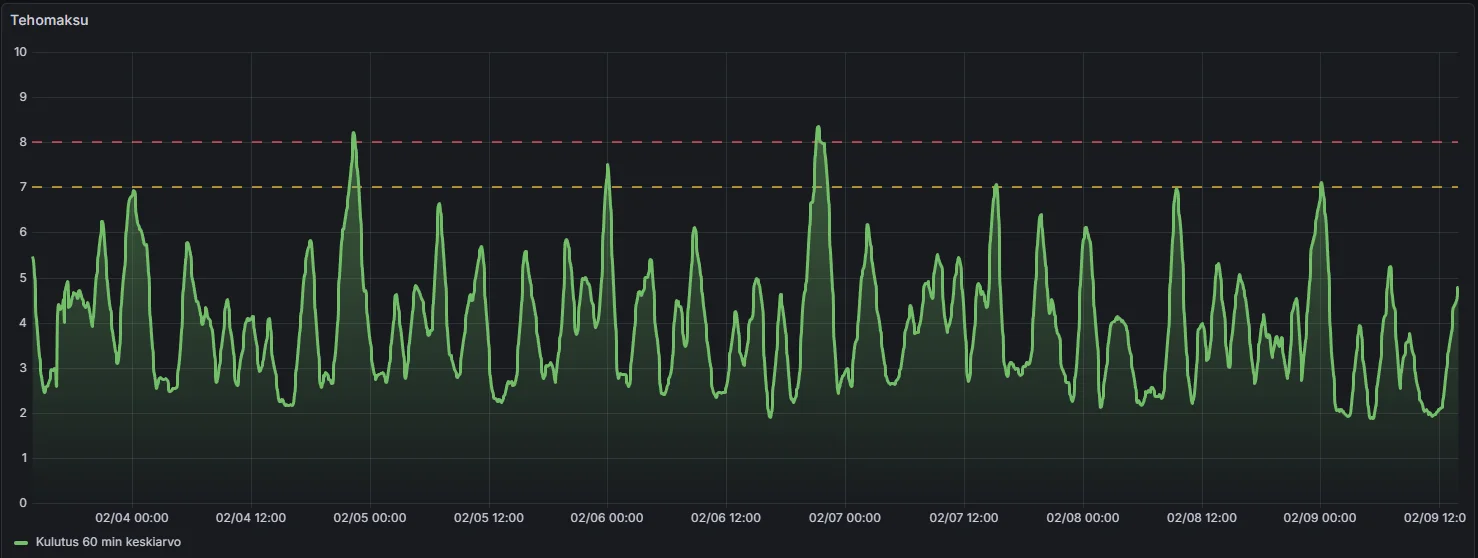This screenshot has width=1478, height=558.
Task: Select the 02/05 00:00 time axis label
Action: [370, 518]
